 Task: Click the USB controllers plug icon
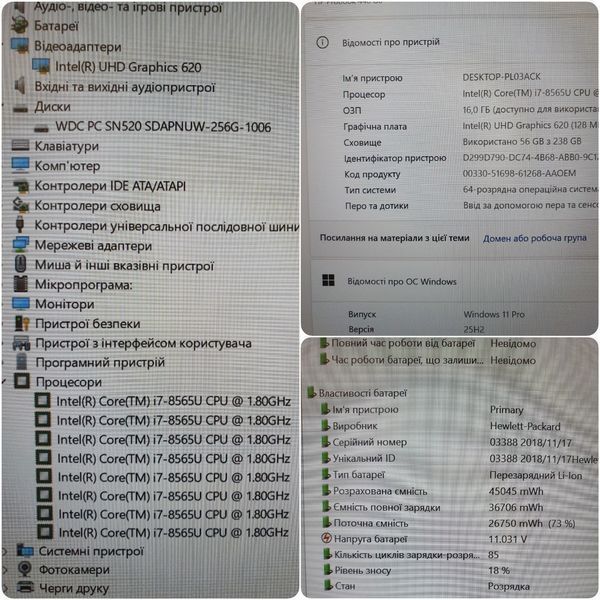[x=20, y=224]
